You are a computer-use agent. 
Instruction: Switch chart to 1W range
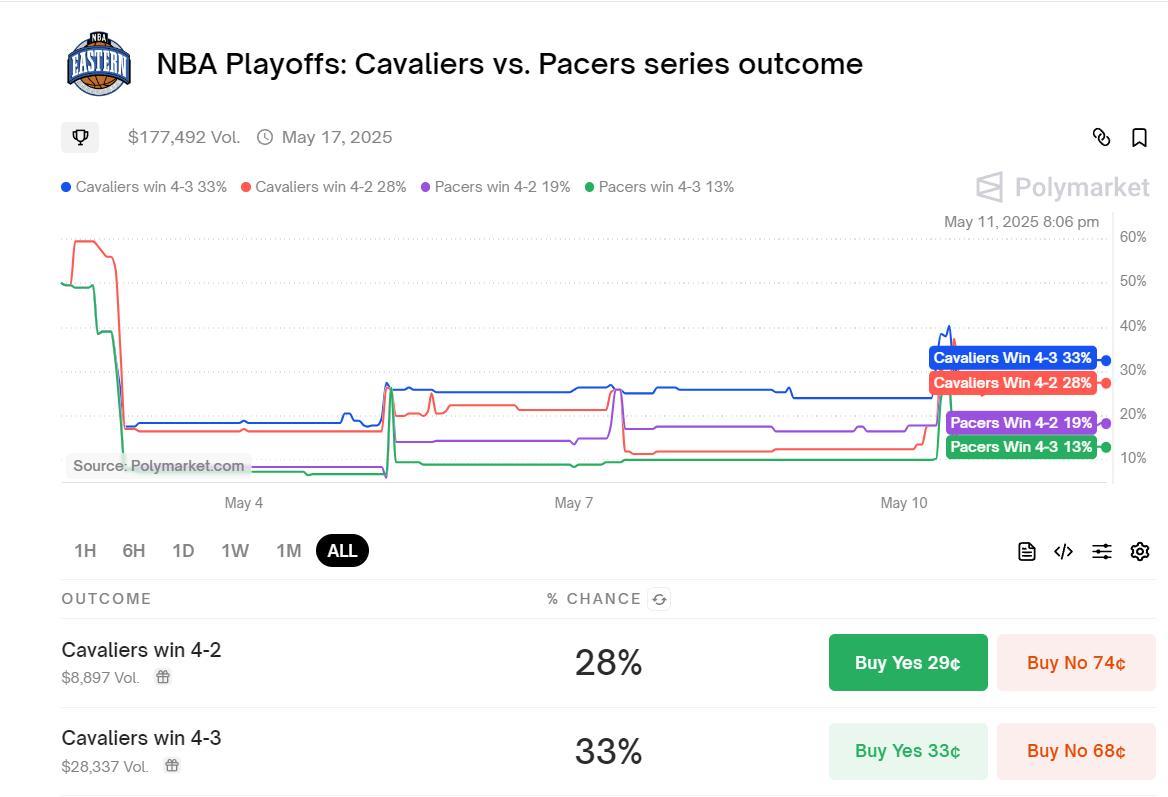click(x=235, y=551)
